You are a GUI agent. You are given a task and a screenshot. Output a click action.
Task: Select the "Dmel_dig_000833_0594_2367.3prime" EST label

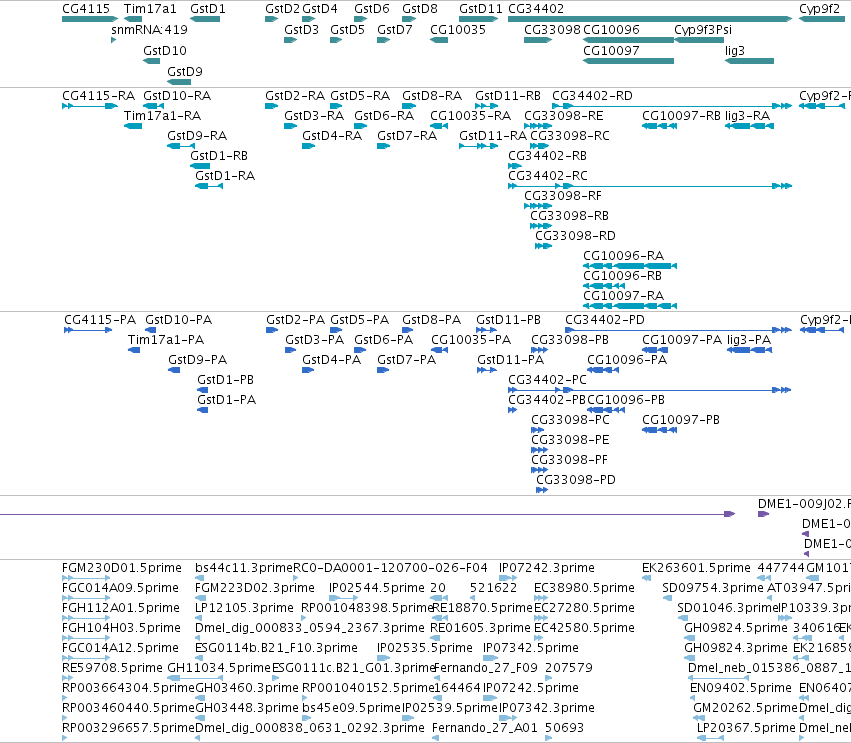tap(310, 628)
